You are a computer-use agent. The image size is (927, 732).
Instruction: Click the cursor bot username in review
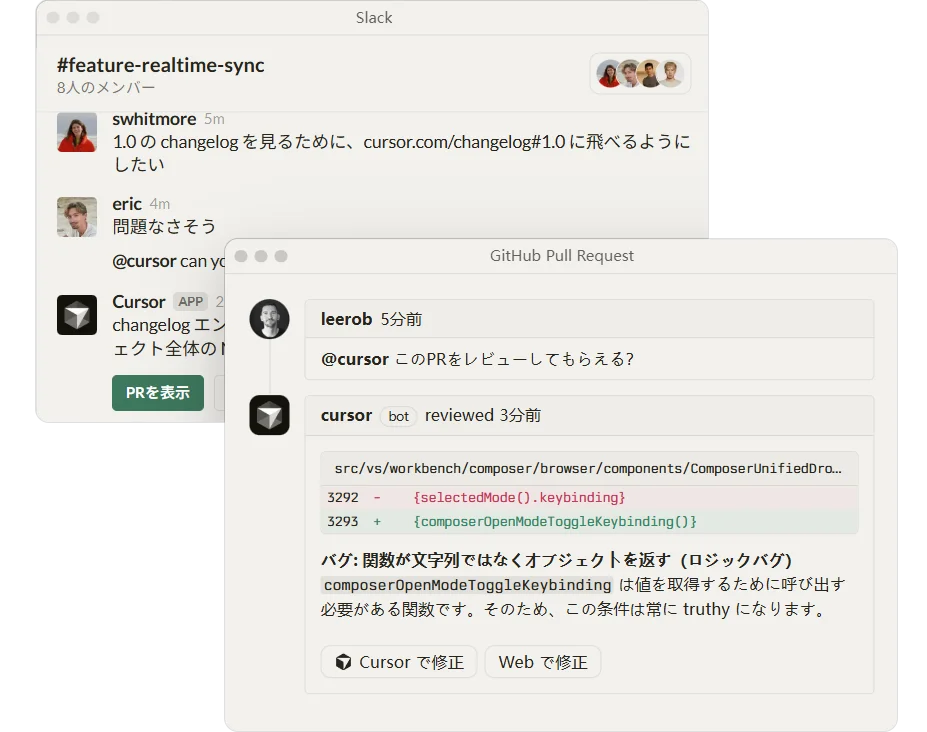pyautogui.click(x=346, y=415)
